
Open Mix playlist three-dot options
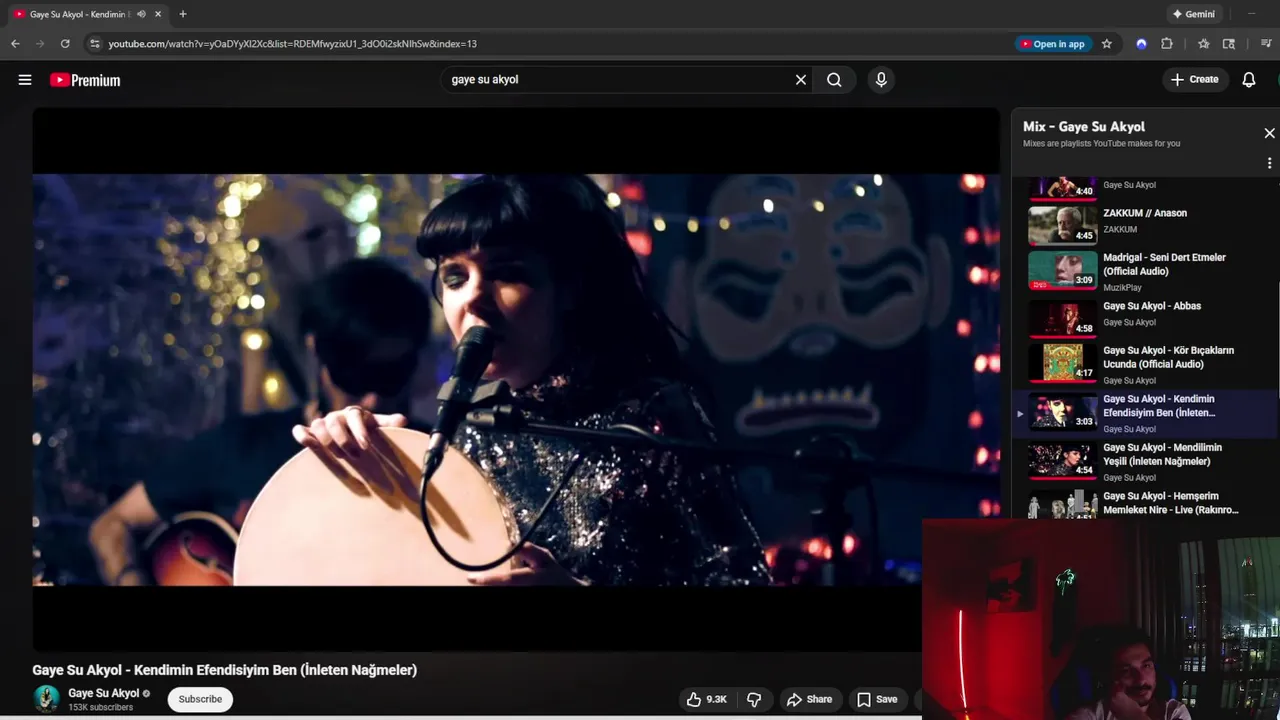point(1269,163)
